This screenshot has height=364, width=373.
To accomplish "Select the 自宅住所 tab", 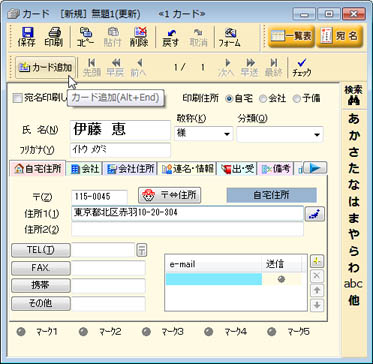I will click(38, 169).
